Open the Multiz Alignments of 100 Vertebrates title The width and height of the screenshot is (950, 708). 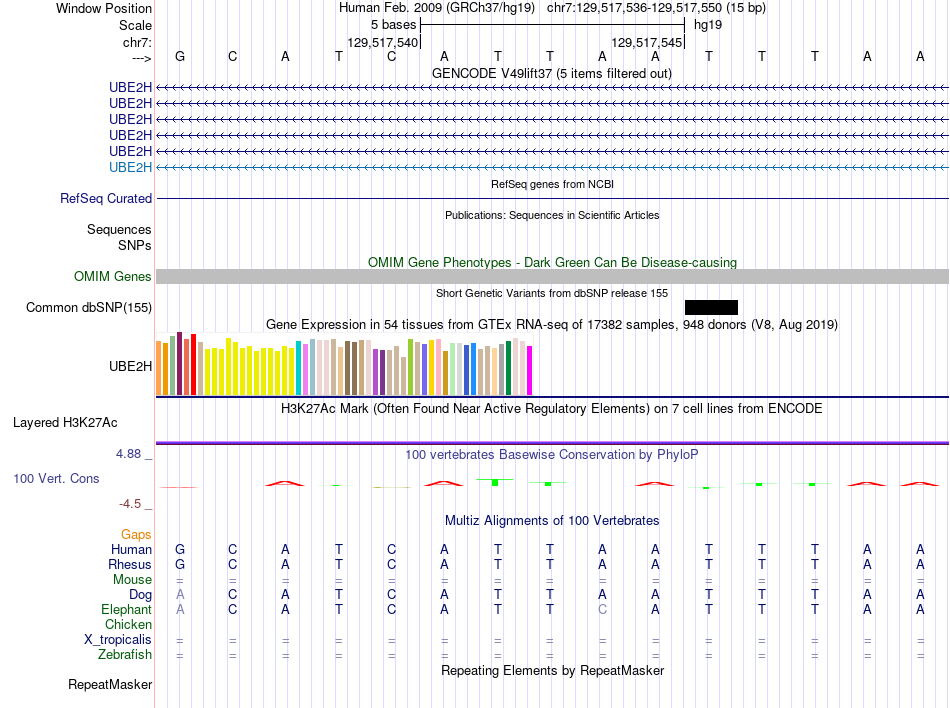pos(552,520)
